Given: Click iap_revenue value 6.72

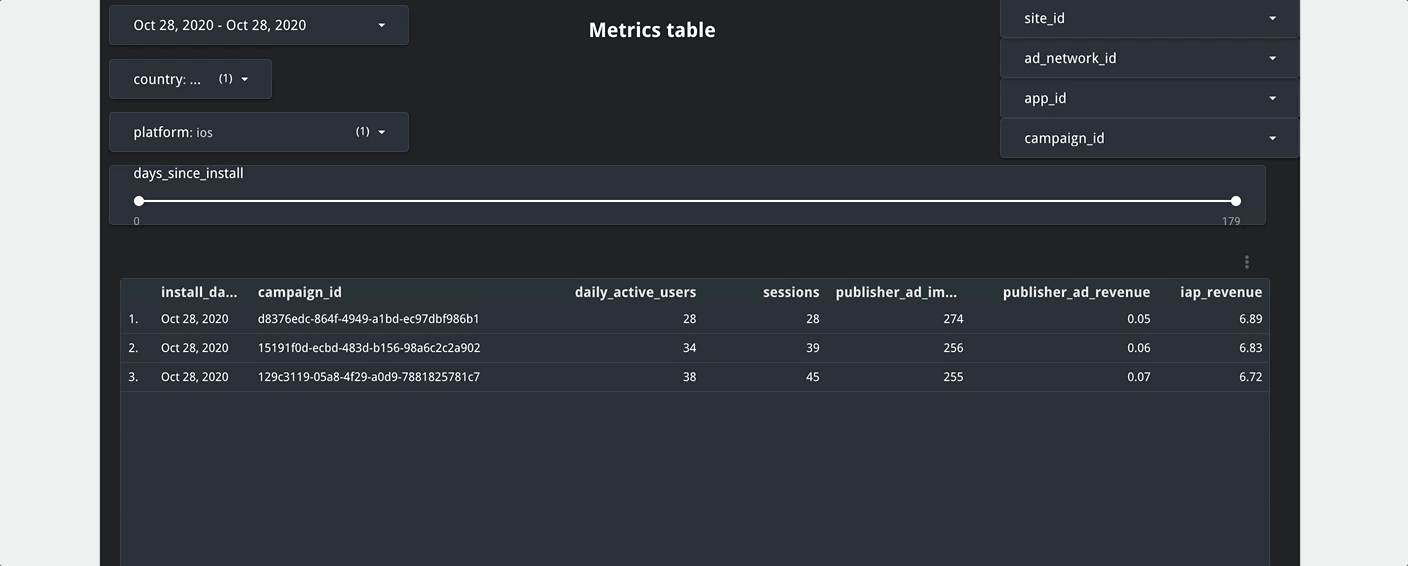Looking at the screenshot, I should (1250, 377).
